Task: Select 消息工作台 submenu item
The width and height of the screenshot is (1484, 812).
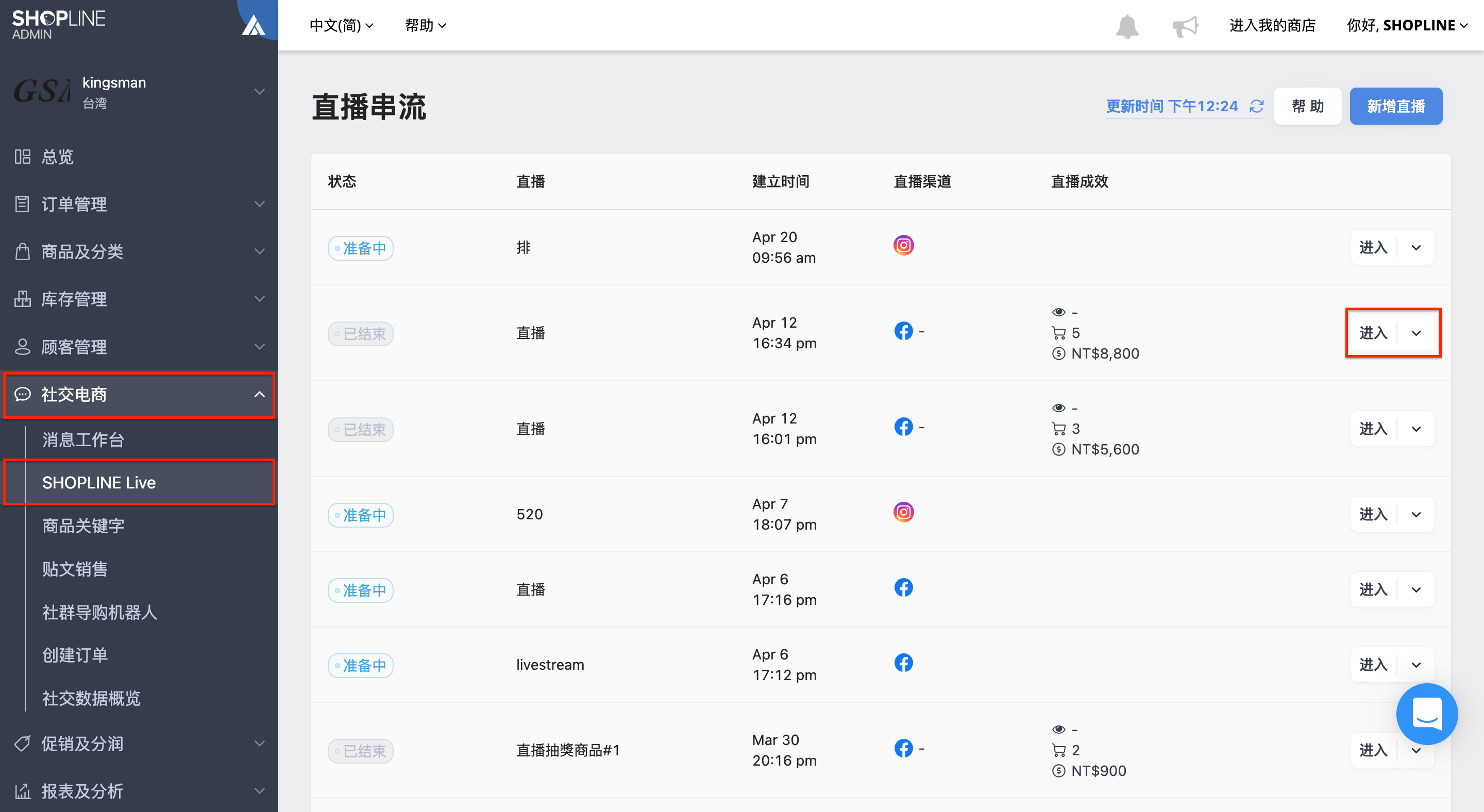Action: tap(83, 440)
